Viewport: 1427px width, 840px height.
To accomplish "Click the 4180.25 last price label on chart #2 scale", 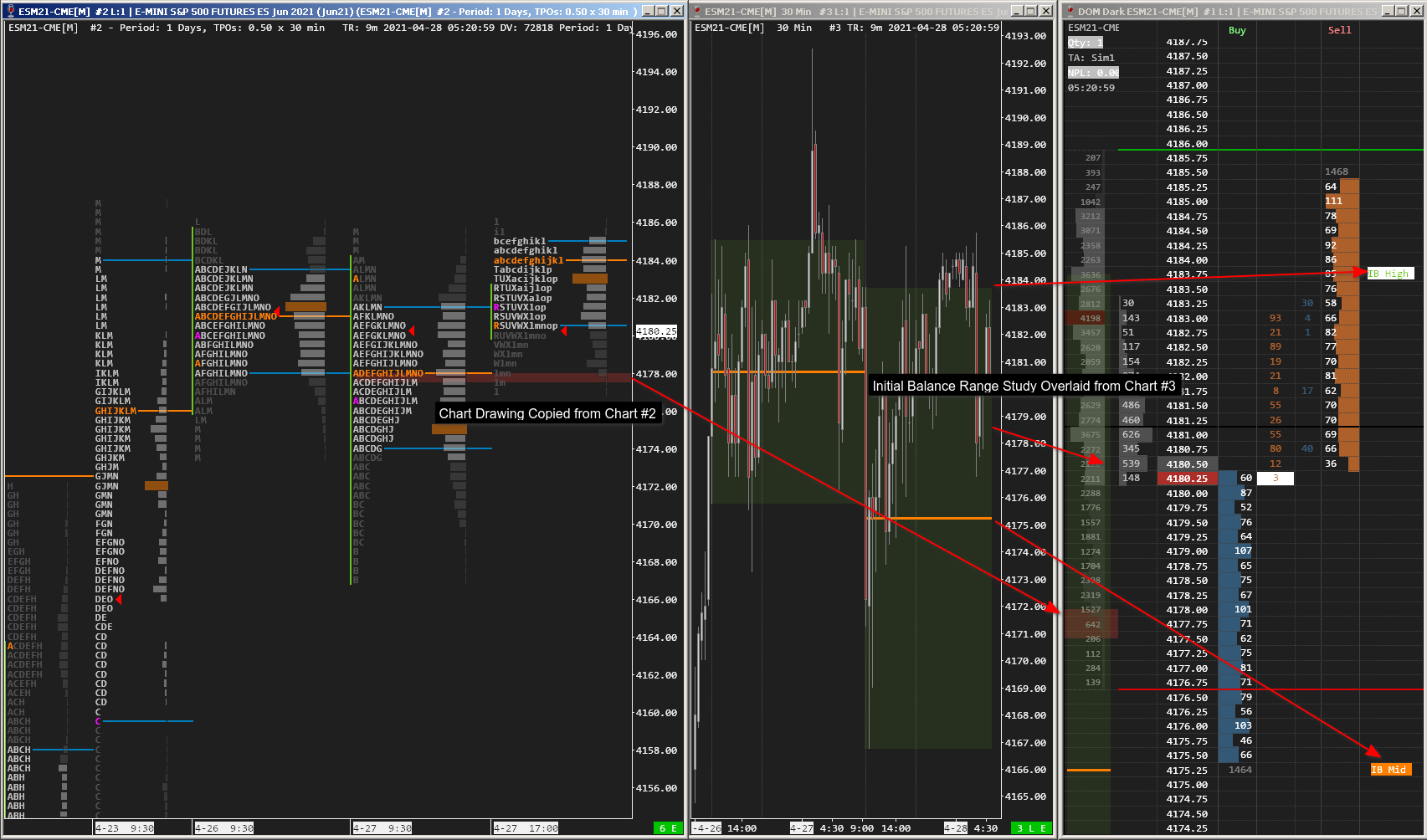I will click(x=656, y=331).
